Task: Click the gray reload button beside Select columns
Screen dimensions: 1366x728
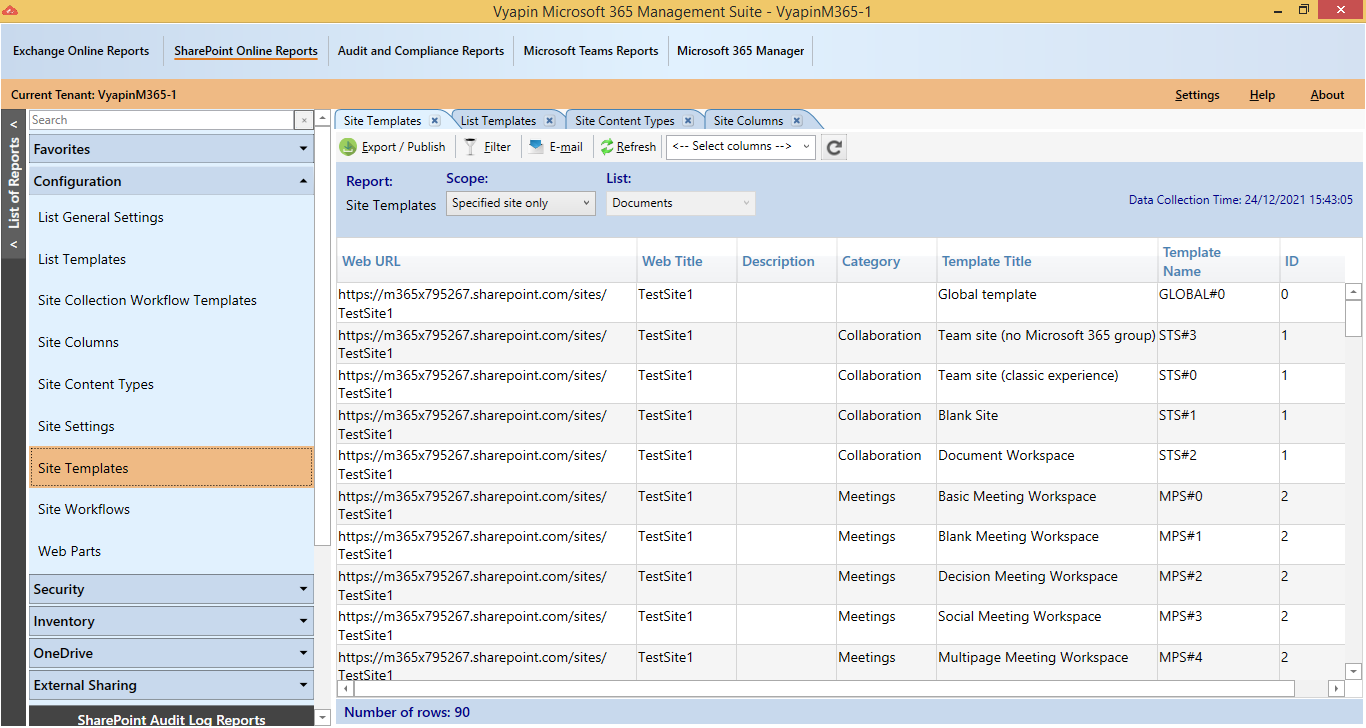Action: coord(835,147)
